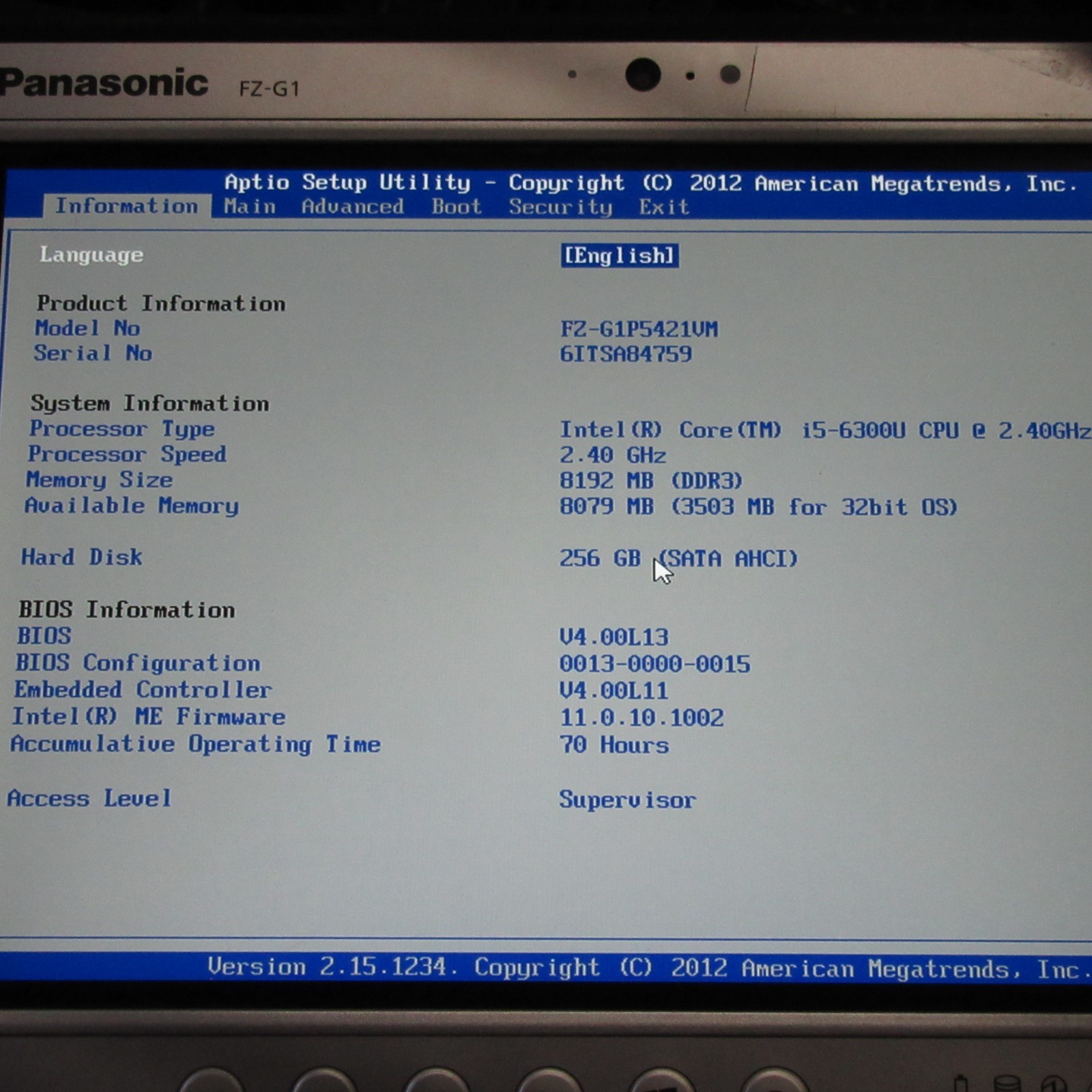Screen dimensions: 1092x1092
Task: Click the Accumulative Operating Time label
Action: click(196, 745)
